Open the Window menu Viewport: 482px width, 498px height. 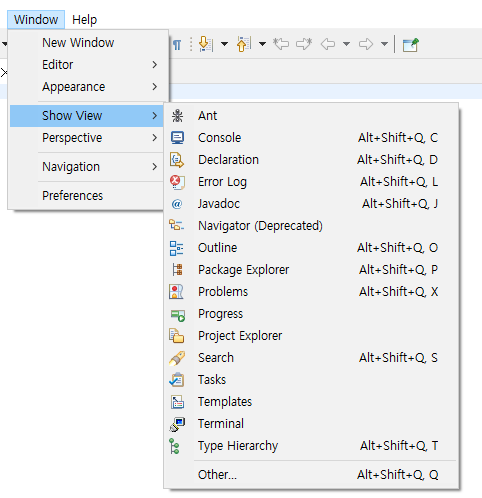tap(36, 20)
